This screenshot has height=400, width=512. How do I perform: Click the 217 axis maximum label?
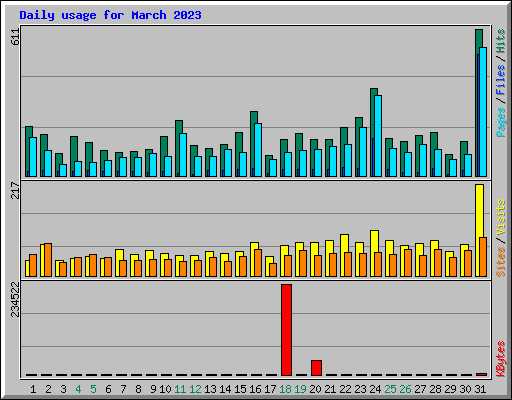[15, 190]
